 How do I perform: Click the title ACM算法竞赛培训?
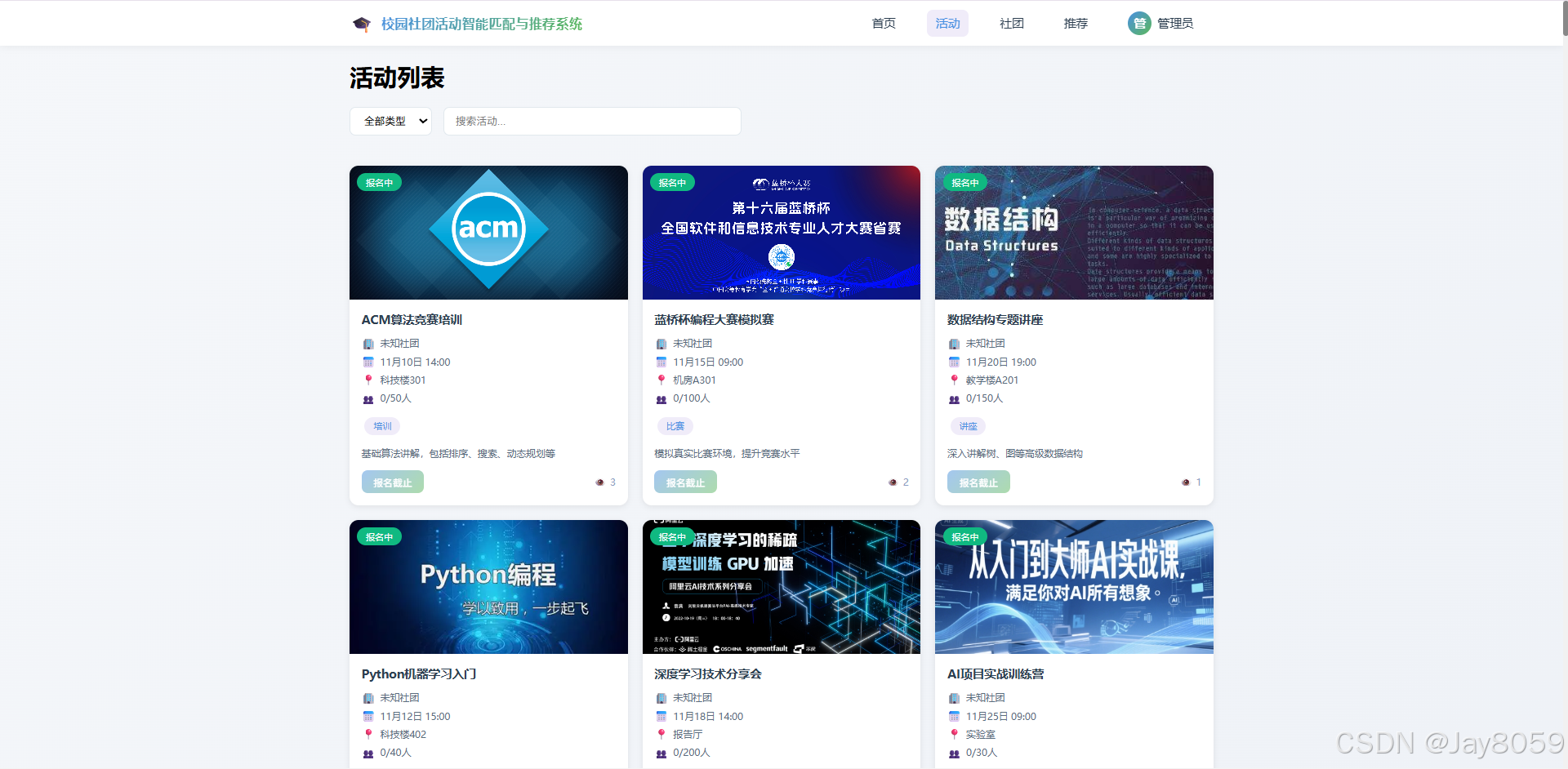[412, 320]
